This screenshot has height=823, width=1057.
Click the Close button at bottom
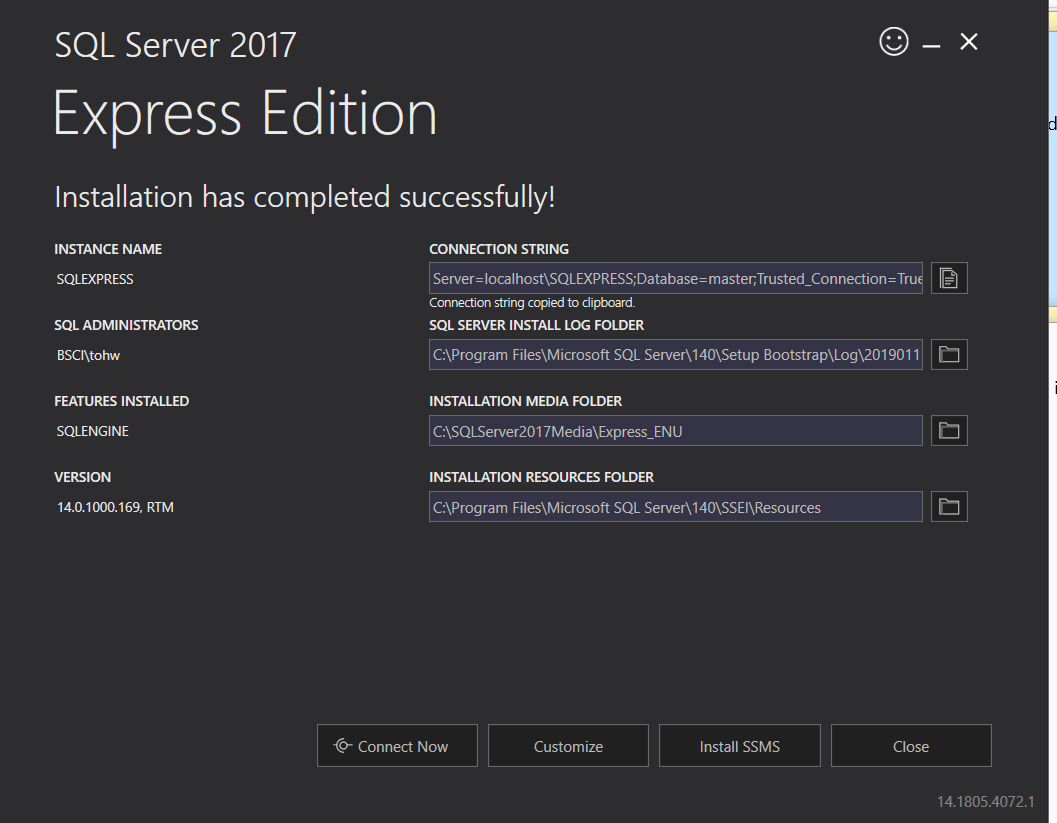coord(911,745)
